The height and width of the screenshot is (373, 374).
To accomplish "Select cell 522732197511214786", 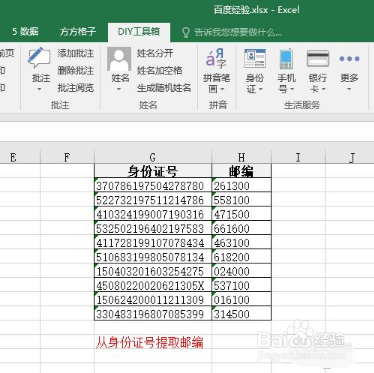I will click(153, 200).
